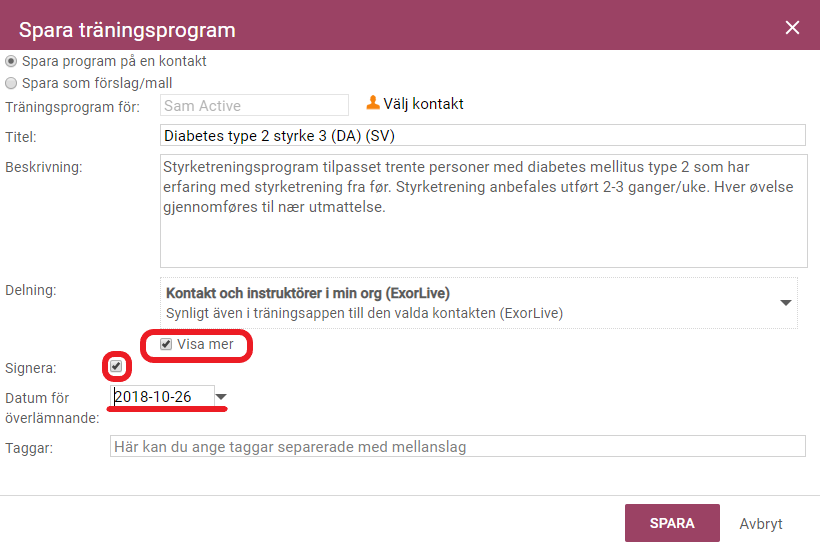Click the 'Välj kontakt' link text
Image resolution: width=820 pixels, height=552 pixels.
[423, 104]
